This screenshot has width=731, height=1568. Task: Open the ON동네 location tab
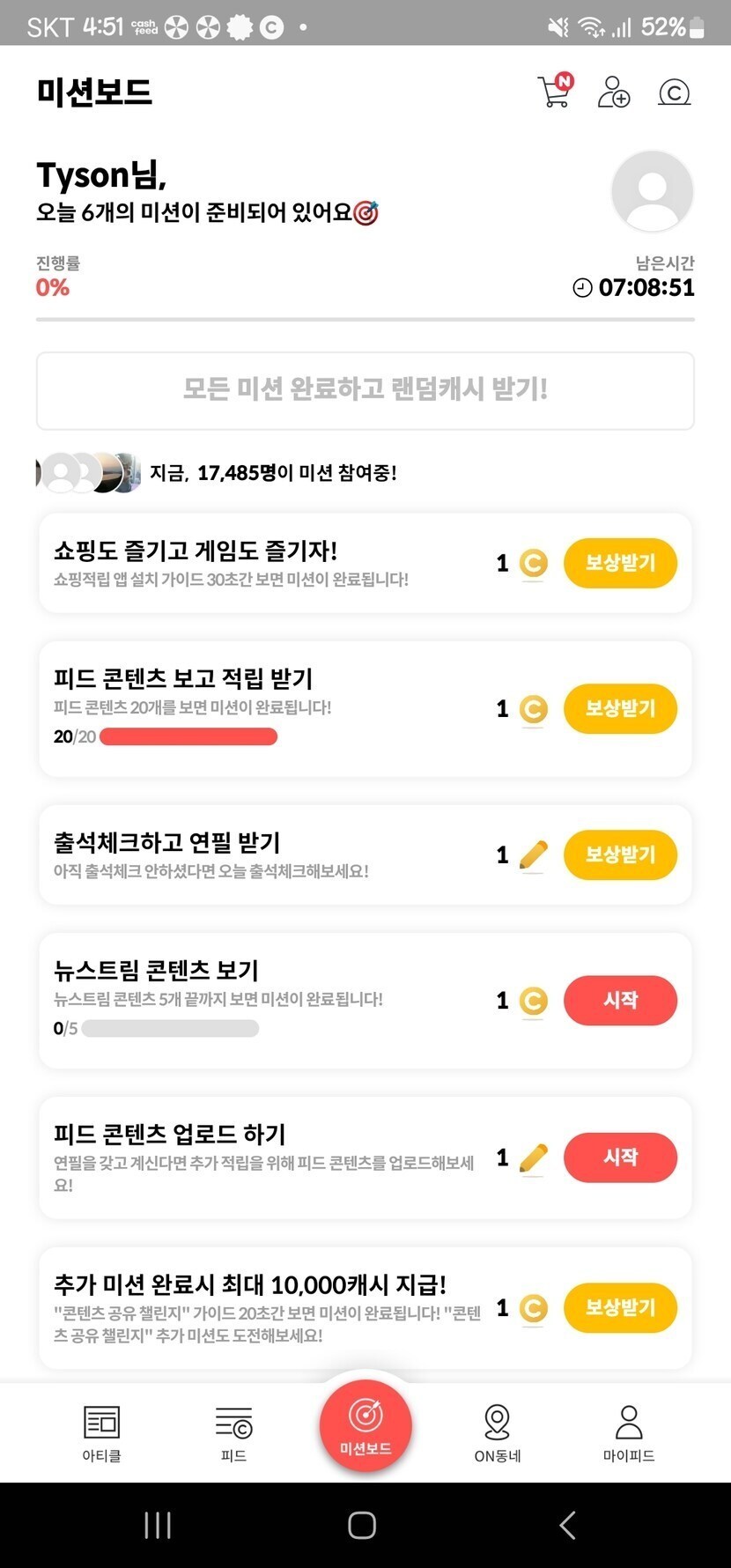click(498, 1433)
